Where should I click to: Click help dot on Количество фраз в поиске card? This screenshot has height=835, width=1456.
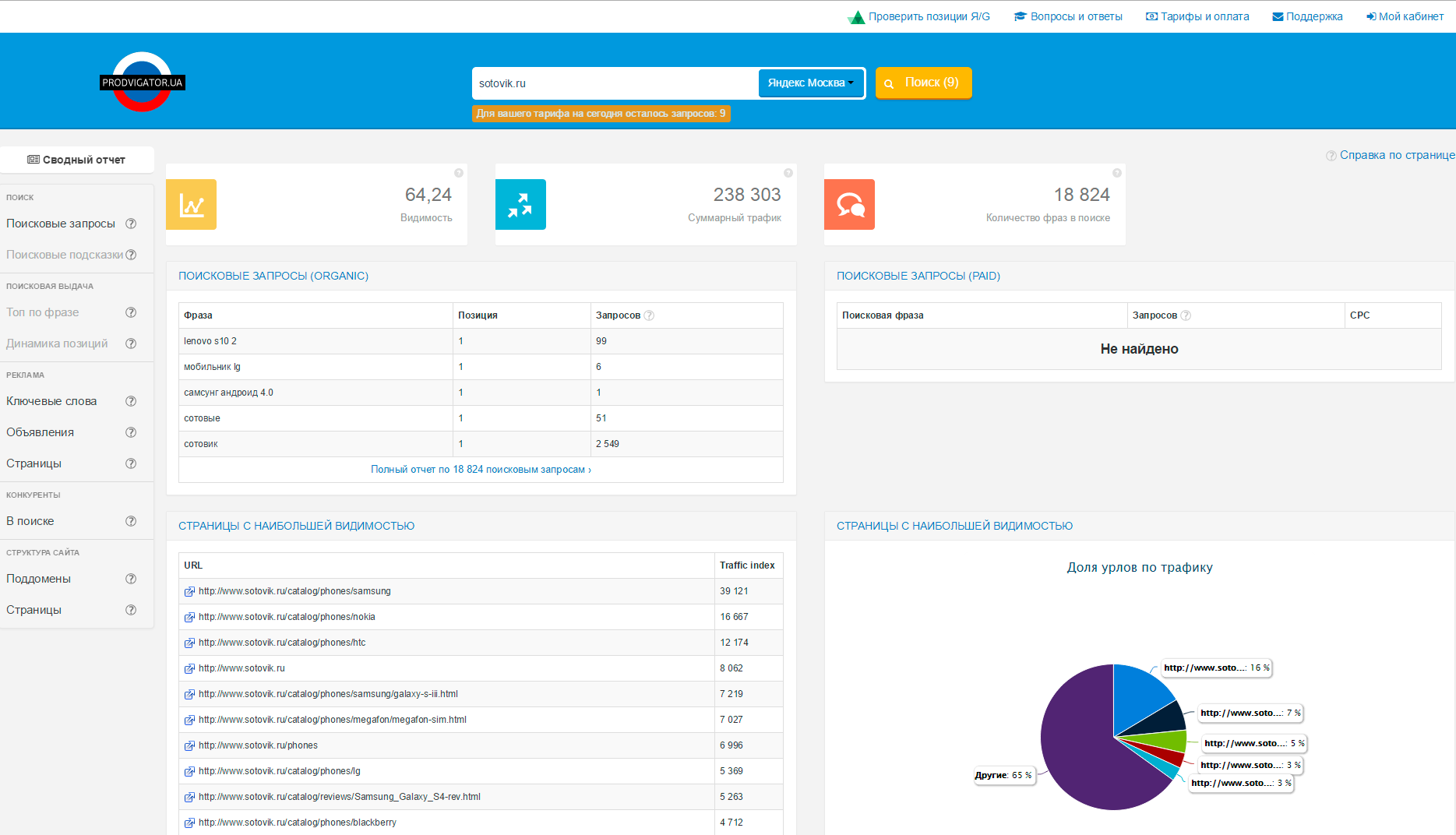click(x=1117, y=173)
